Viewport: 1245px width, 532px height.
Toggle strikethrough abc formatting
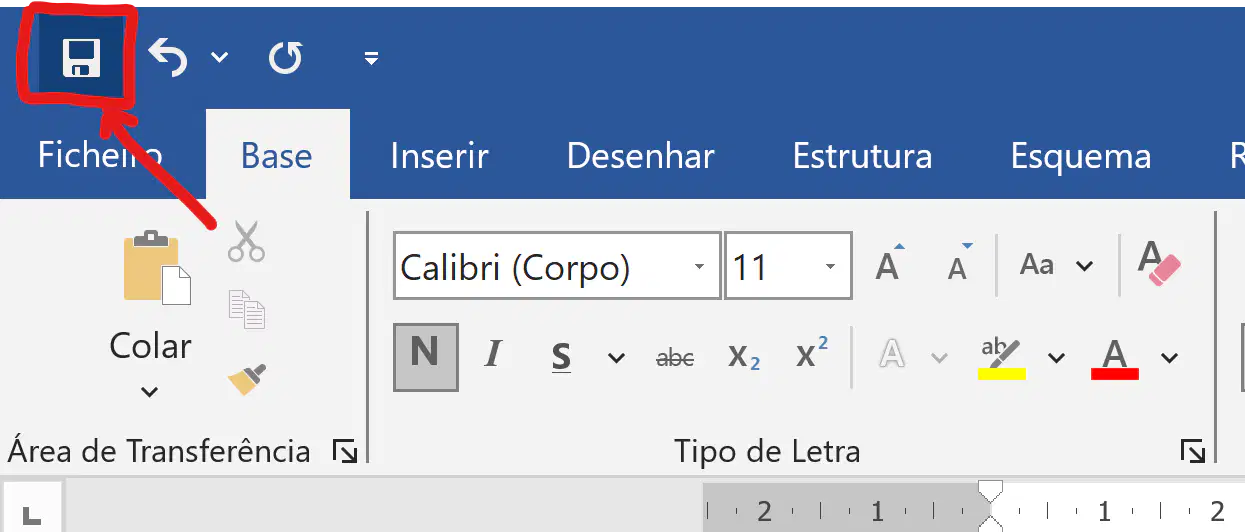point(675,357)
